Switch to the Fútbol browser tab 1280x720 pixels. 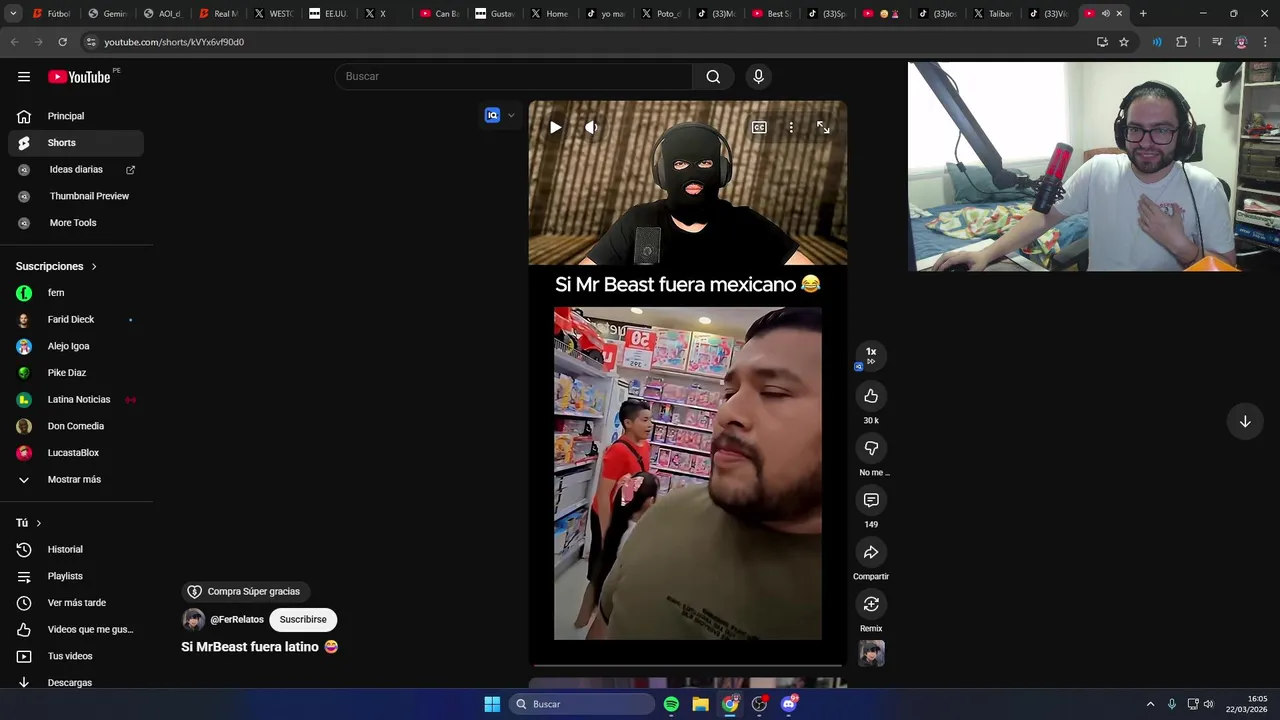point(51,14)
